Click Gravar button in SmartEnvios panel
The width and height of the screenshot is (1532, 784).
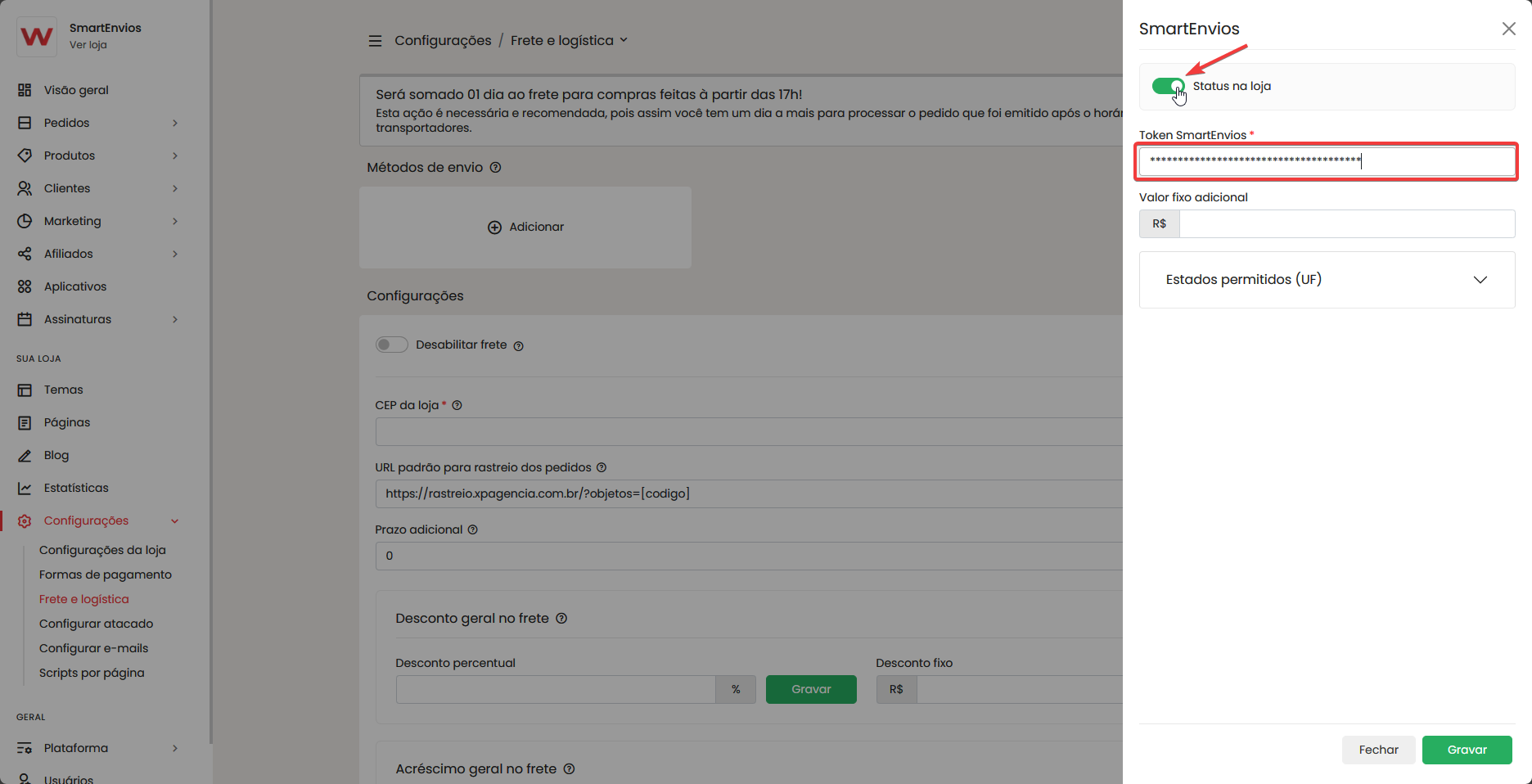click(1467, 750)
